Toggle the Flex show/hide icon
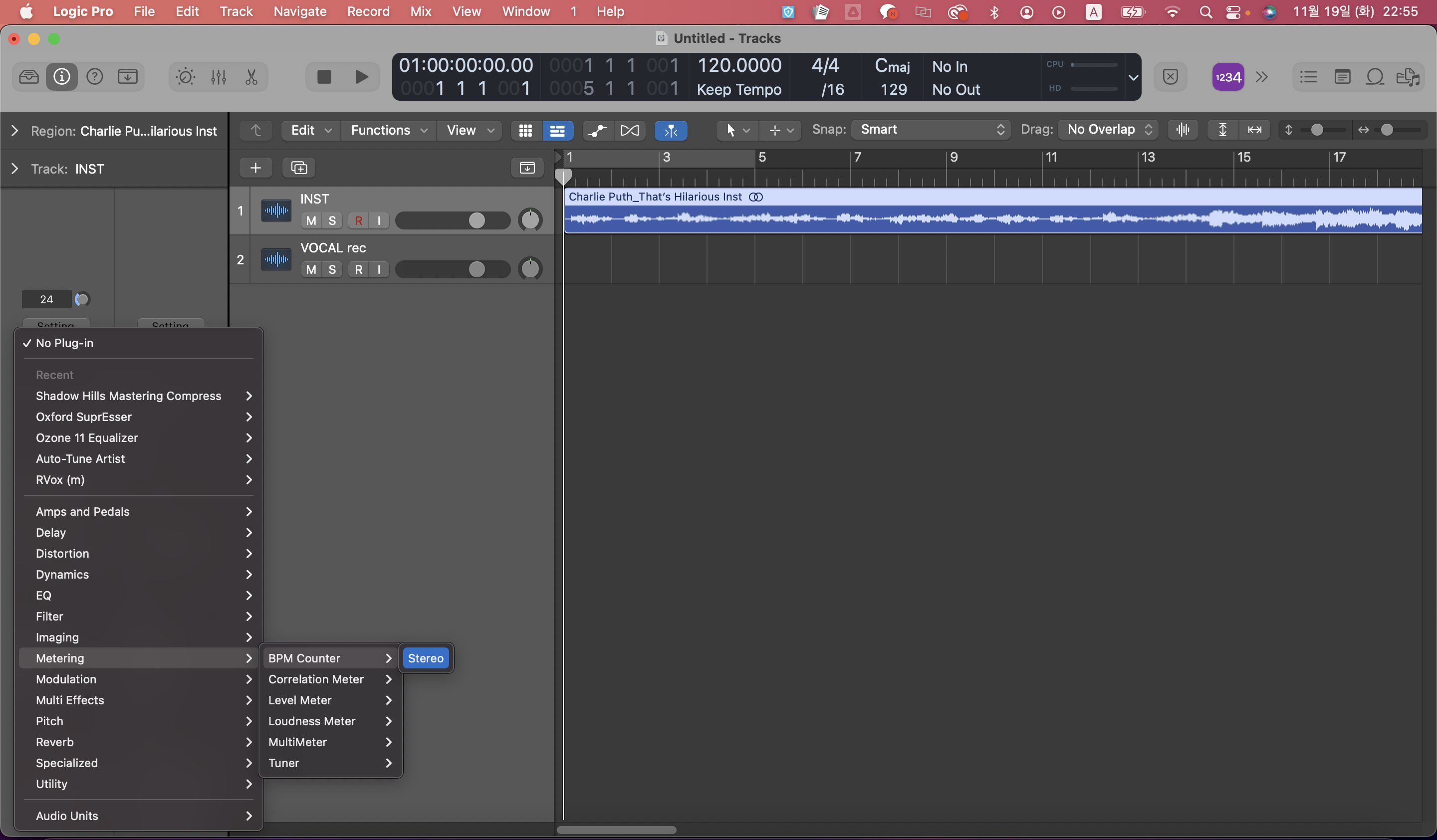 pyautogui.click(x=630, y=131)
